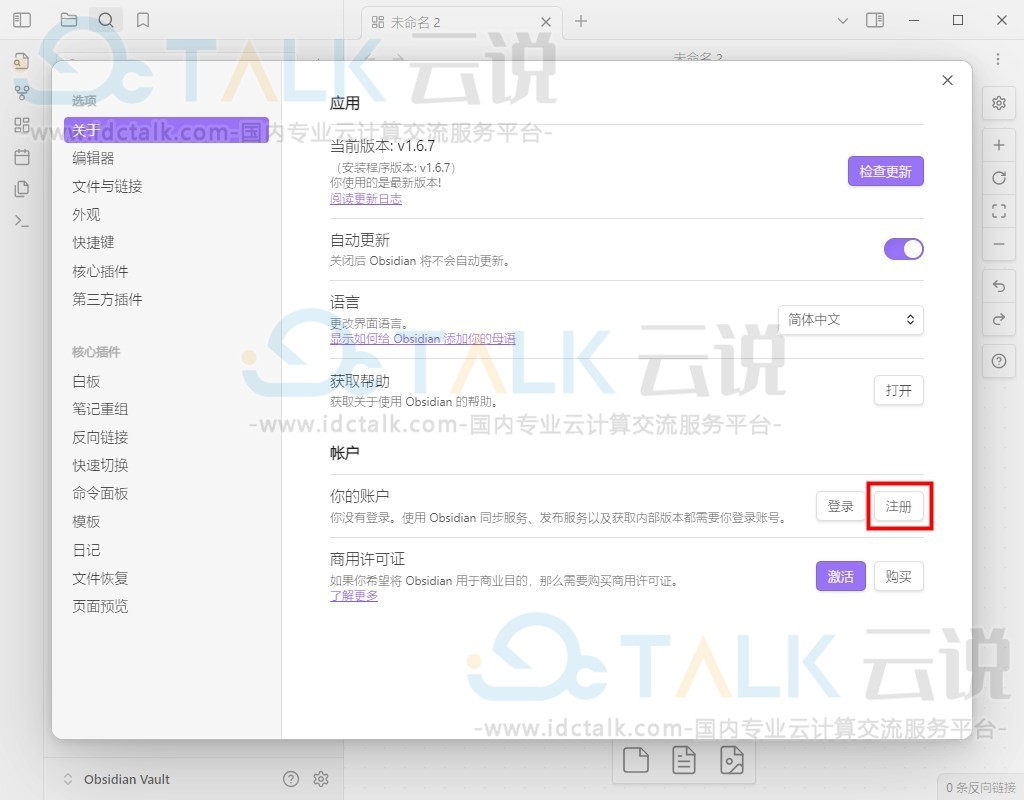Screen dimensions: 1024x800
Task: Close the 未命名 2 tab
Action: tap(546, 22)
